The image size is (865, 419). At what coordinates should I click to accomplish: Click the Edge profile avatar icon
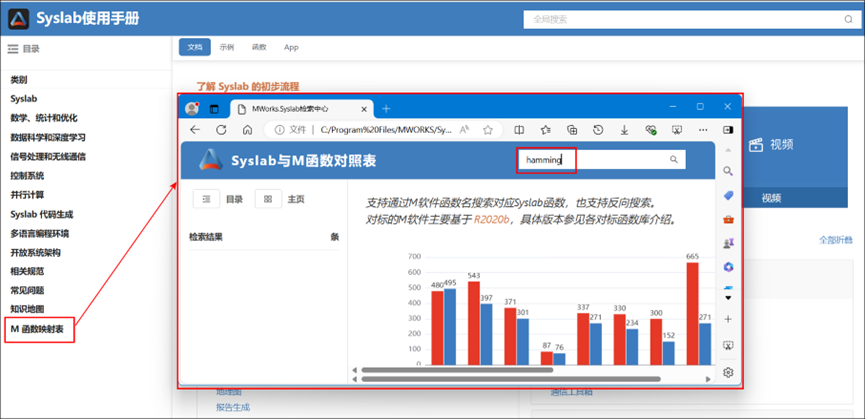tap(192, 108)
